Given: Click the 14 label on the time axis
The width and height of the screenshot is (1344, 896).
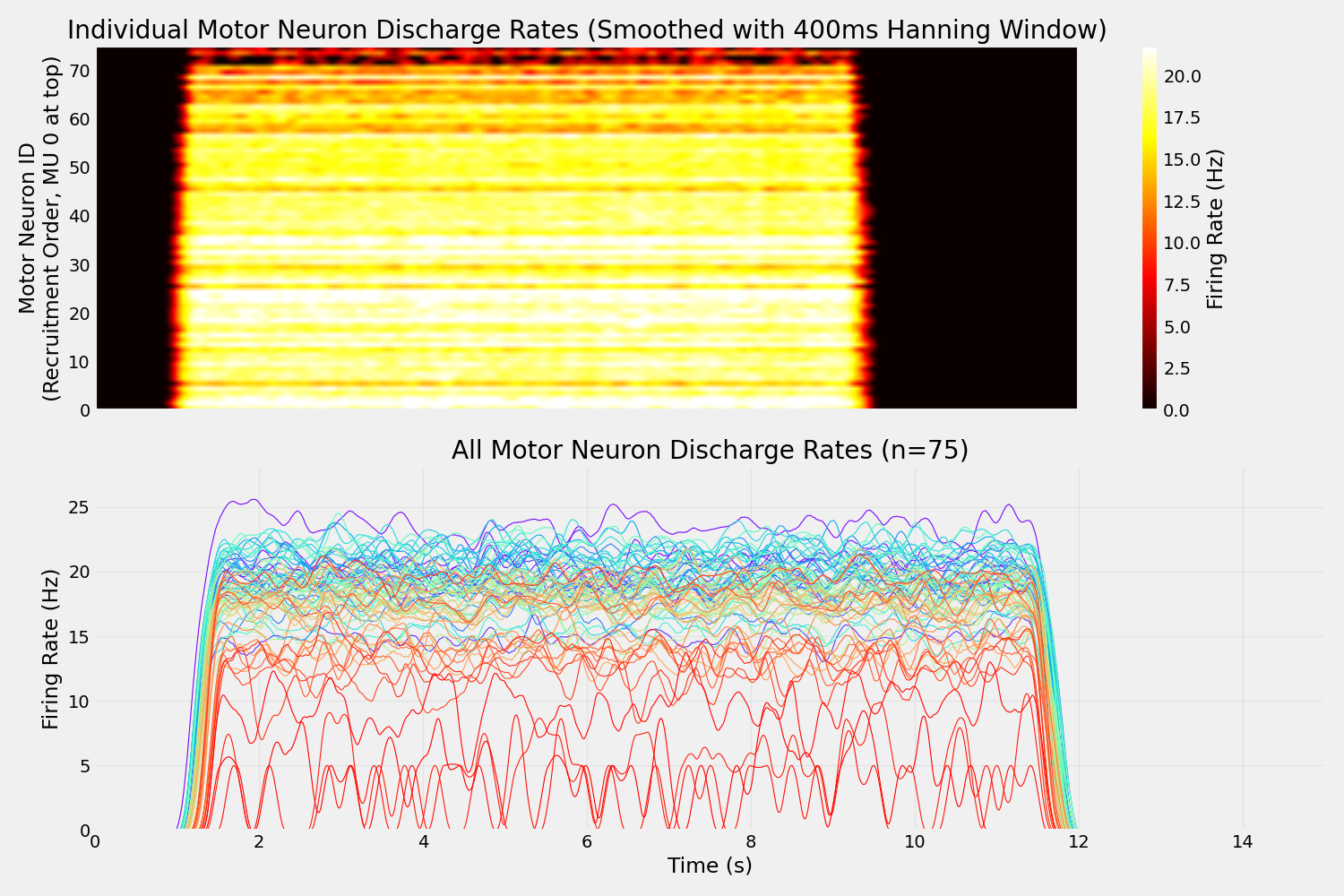Looking at the screenshot, I should point(1244,842).
